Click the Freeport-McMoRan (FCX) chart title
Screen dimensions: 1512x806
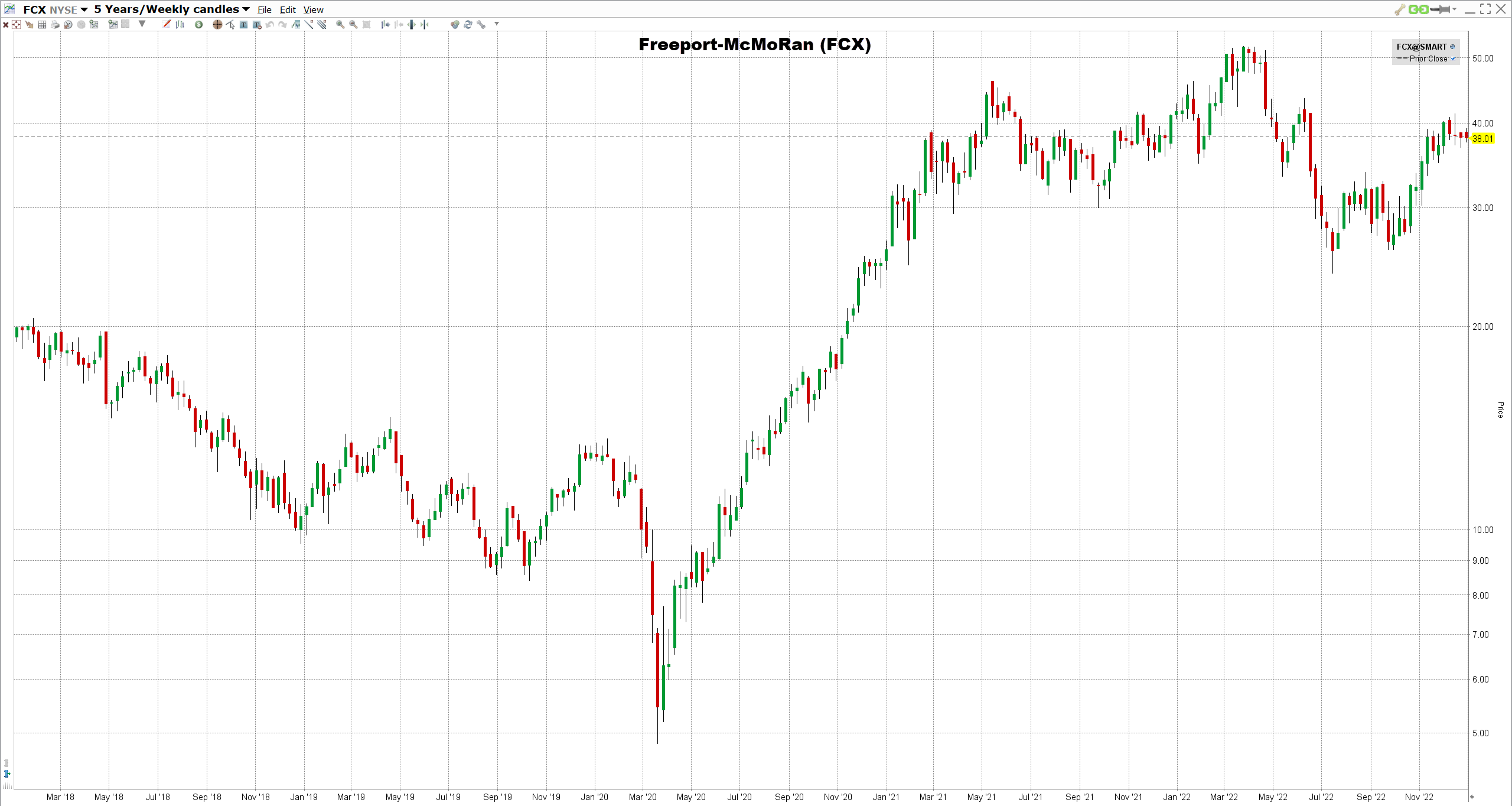pos(754,44)
